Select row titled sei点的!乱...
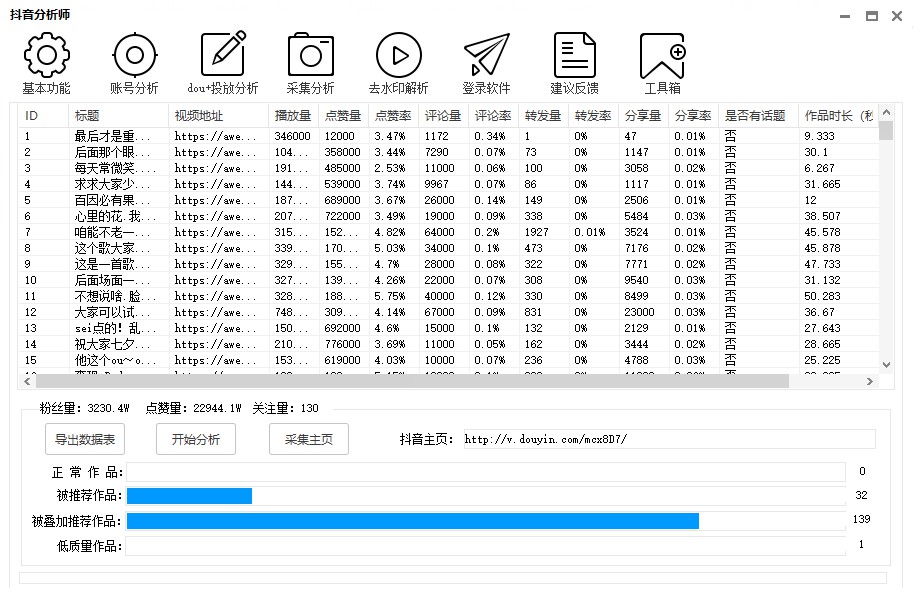This screenshot has height=589, width=914. (x=448, y=328)
